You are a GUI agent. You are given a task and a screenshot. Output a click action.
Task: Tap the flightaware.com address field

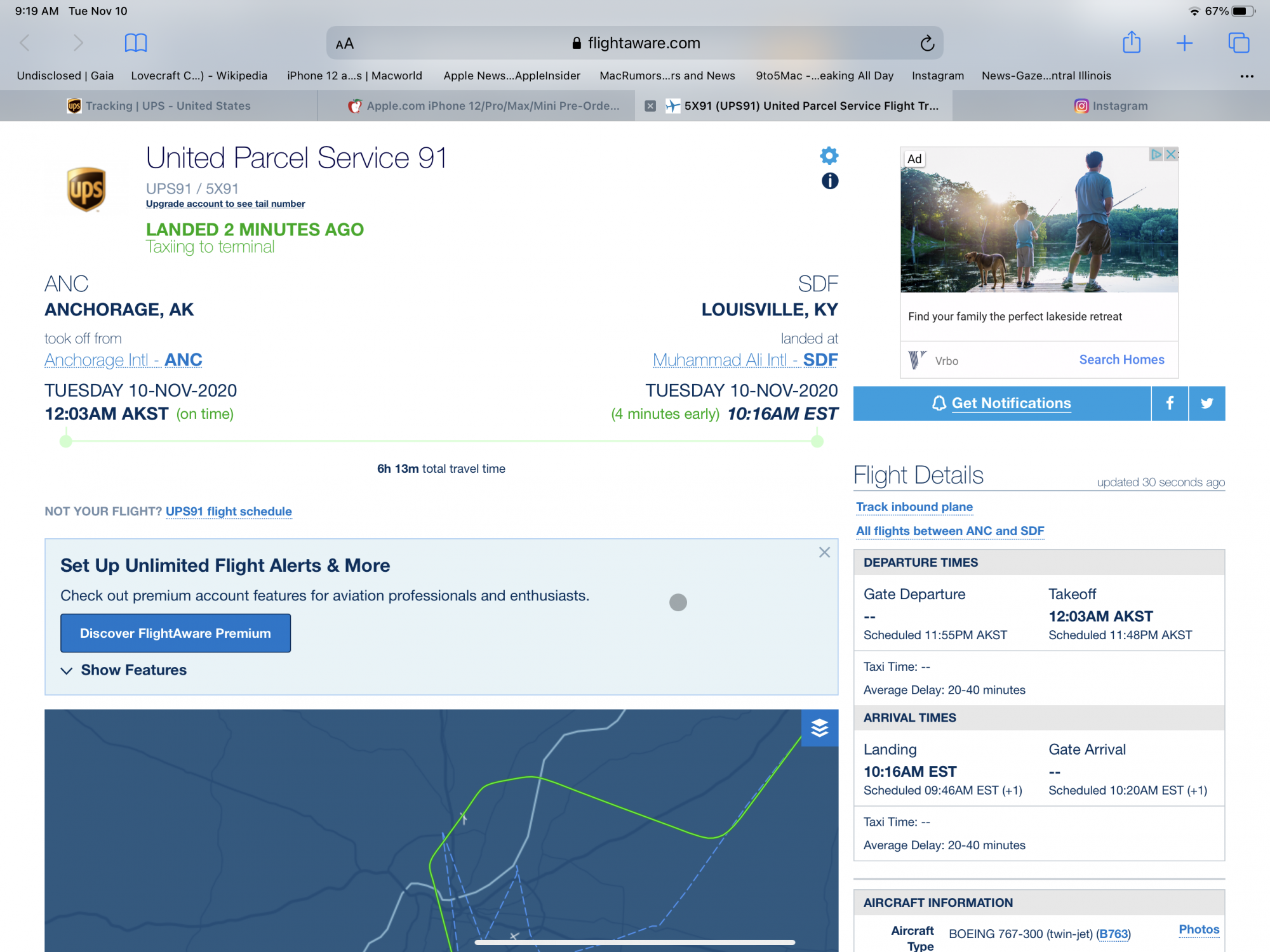(635, 43)
